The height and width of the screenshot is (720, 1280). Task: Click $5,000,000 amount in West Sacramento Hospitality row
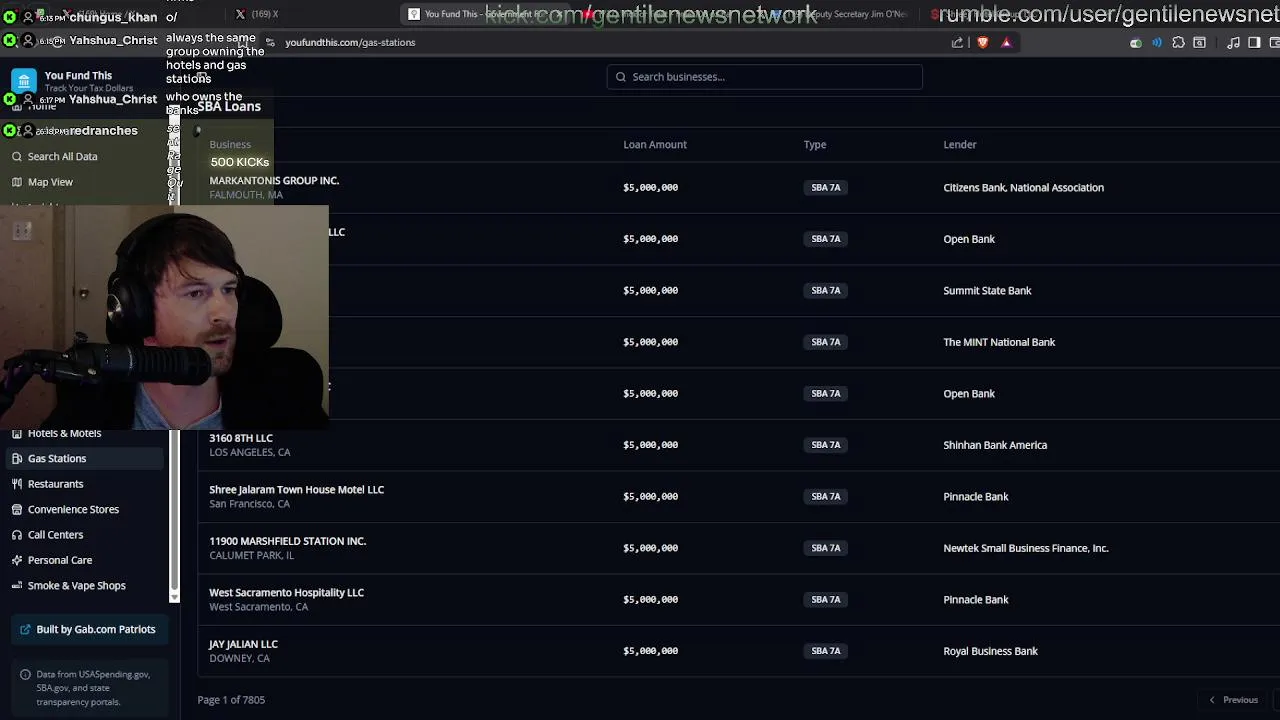pyautogui.click(x=650, y=599)
